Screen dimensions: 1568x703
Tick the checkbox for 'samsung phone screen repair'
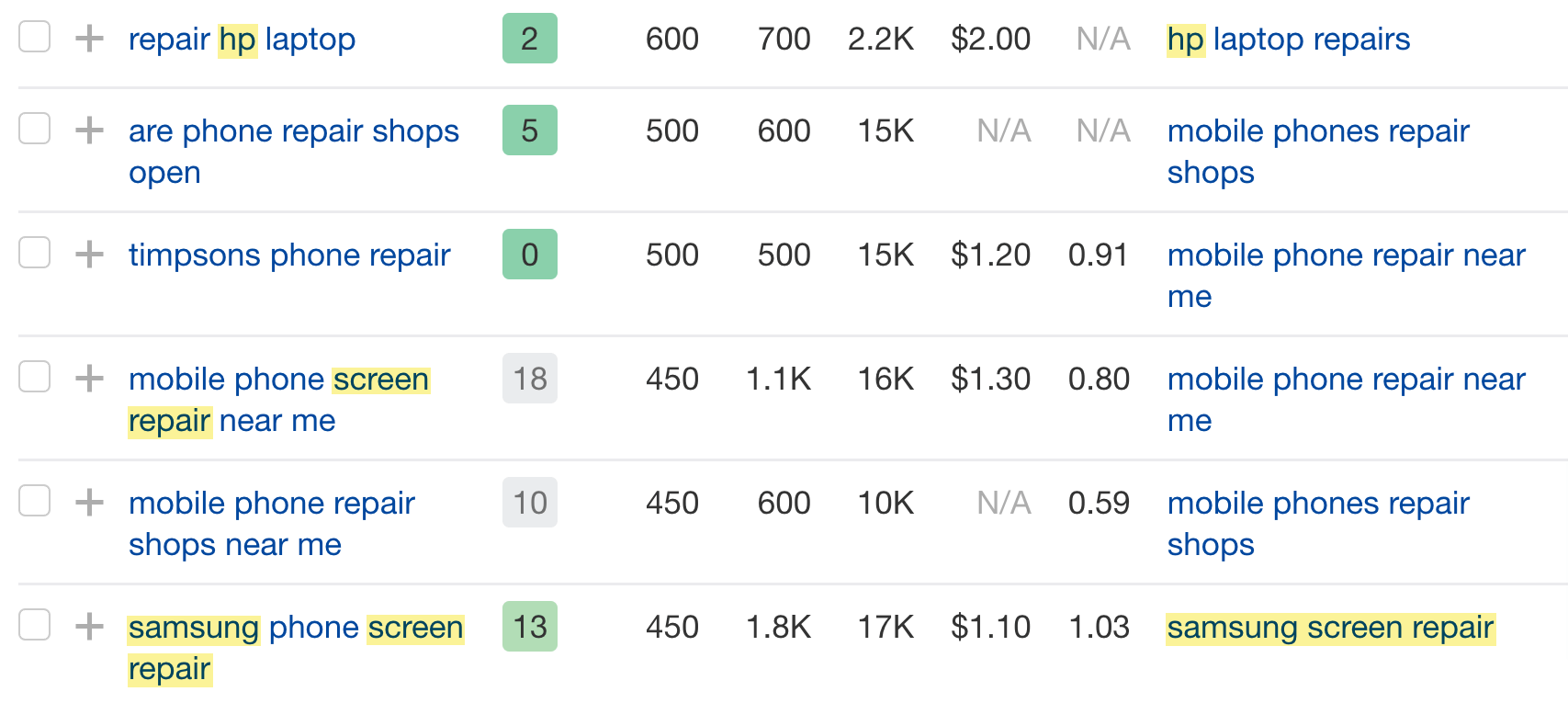(x=34, y=627)
